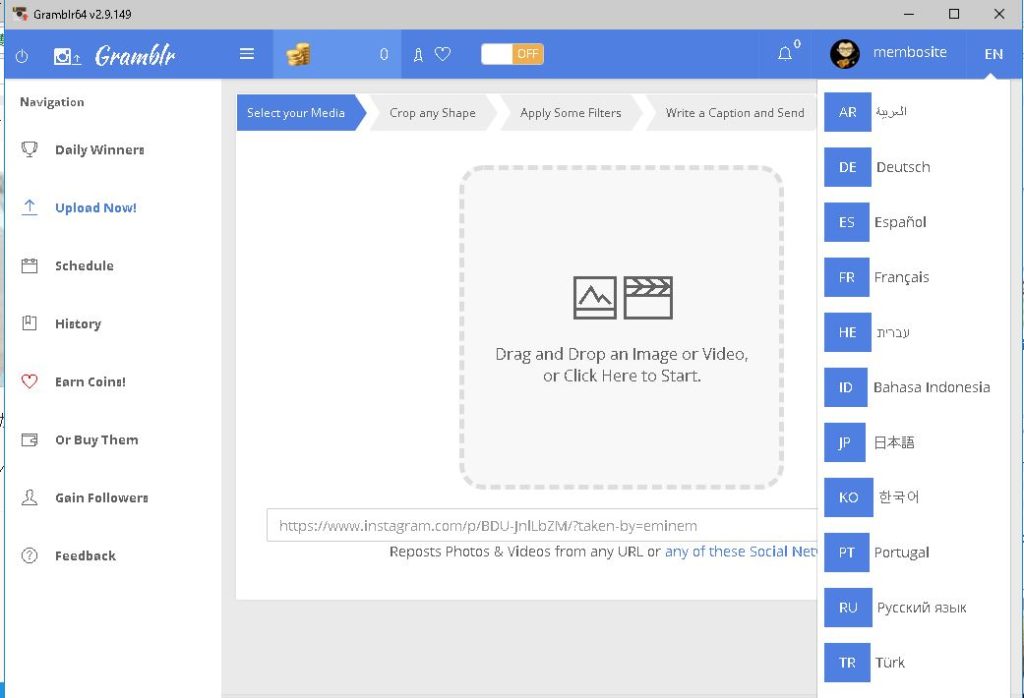Go to the Crop any Shape step
The height and width of the screenshot is (698, 1024).
(432, 112)
